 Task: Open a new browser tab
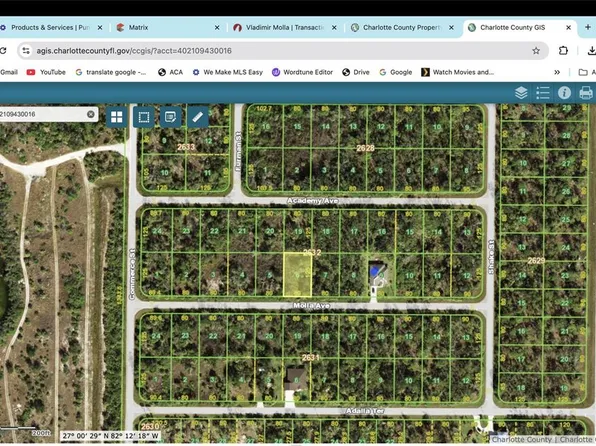pyautogui.click(x=588, y=27)
